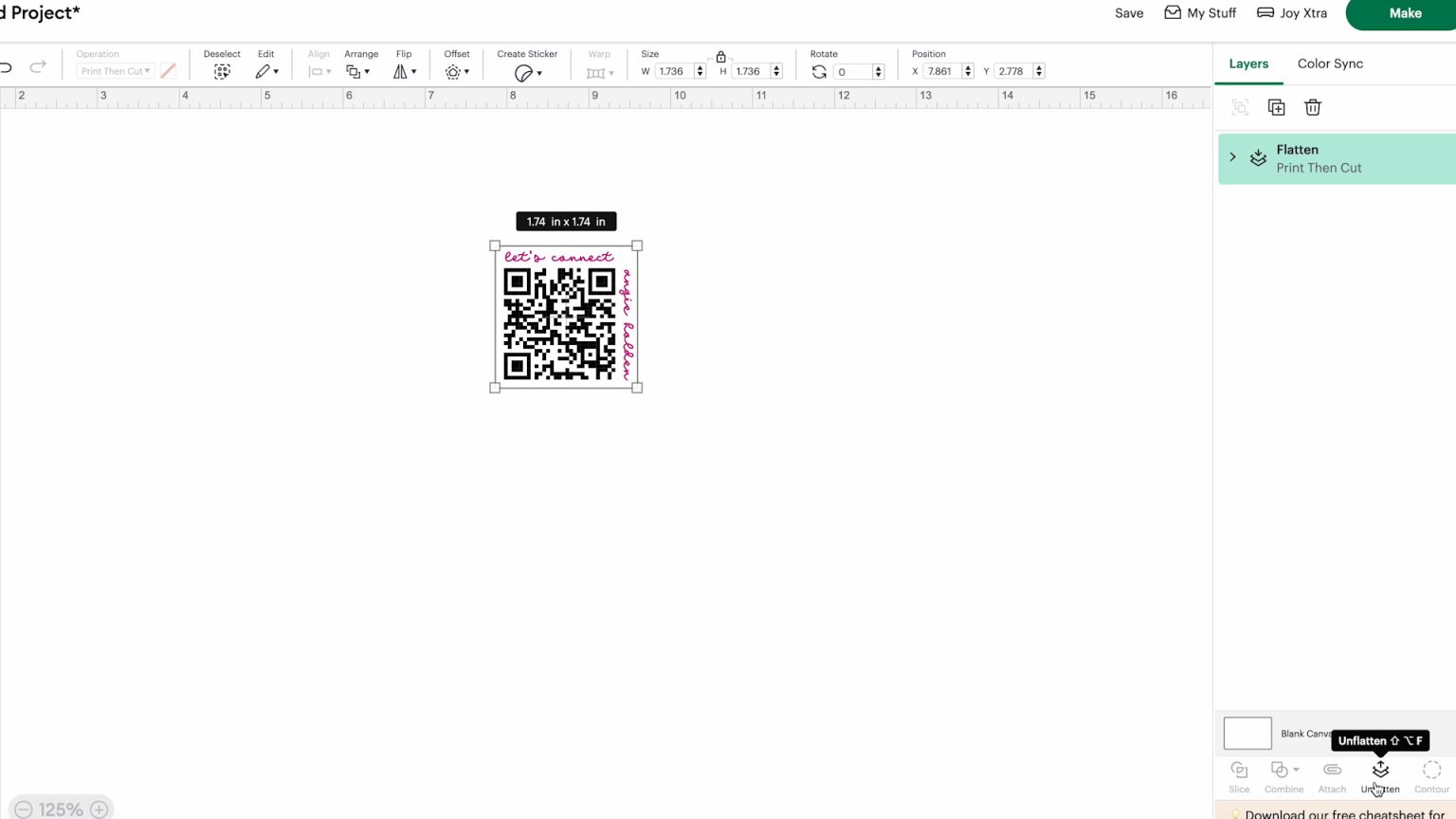Click the Rotate icon in the toolbar

818,71
